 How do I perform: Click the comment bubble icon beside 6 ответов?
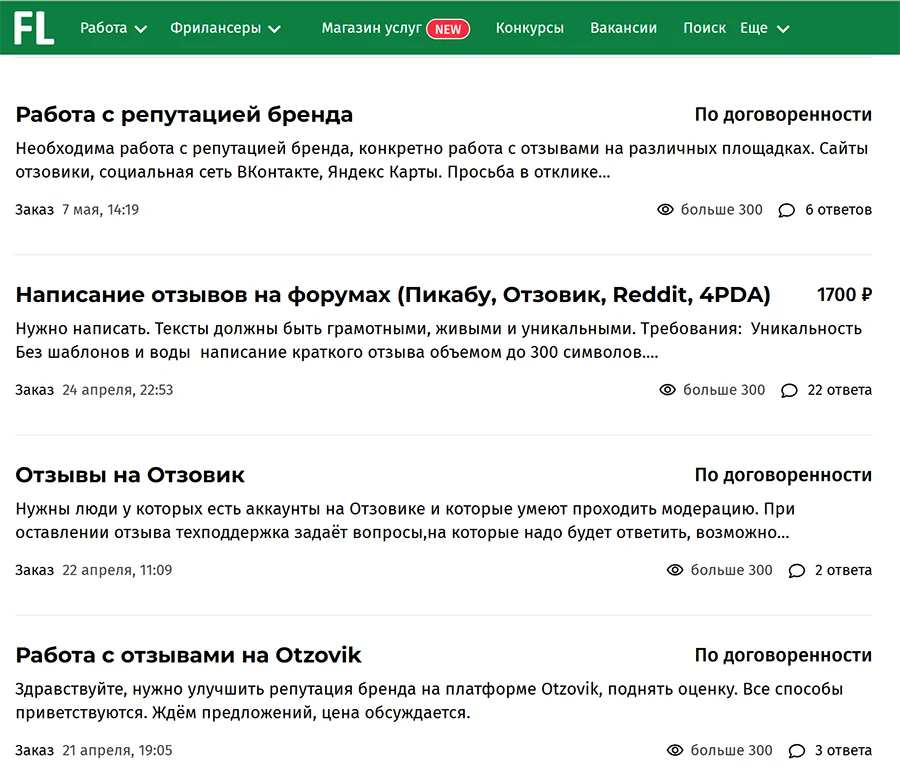click(786, 210)
